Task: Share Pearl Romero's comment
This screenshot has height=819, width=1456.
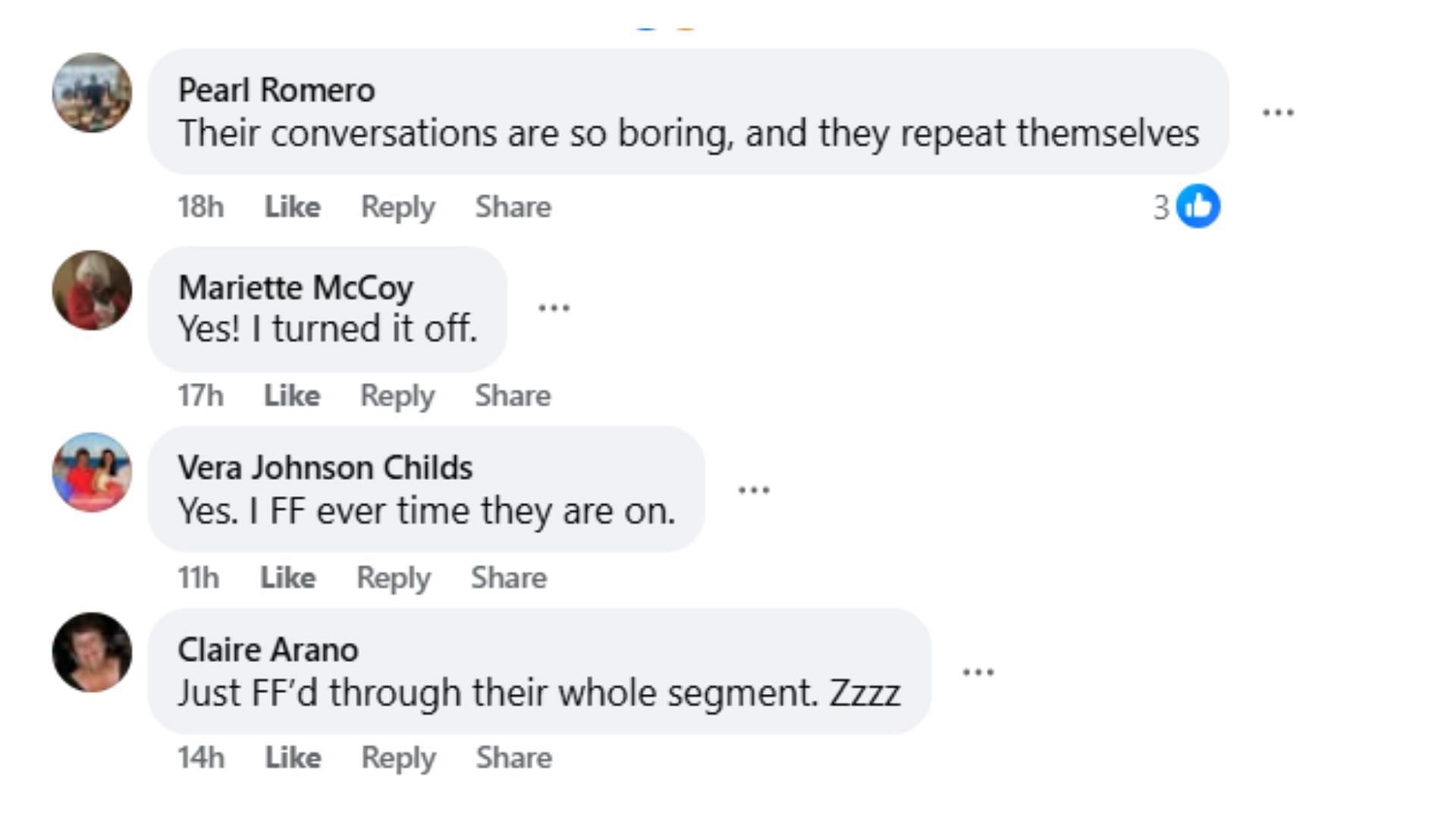Action: coord(513,206)
